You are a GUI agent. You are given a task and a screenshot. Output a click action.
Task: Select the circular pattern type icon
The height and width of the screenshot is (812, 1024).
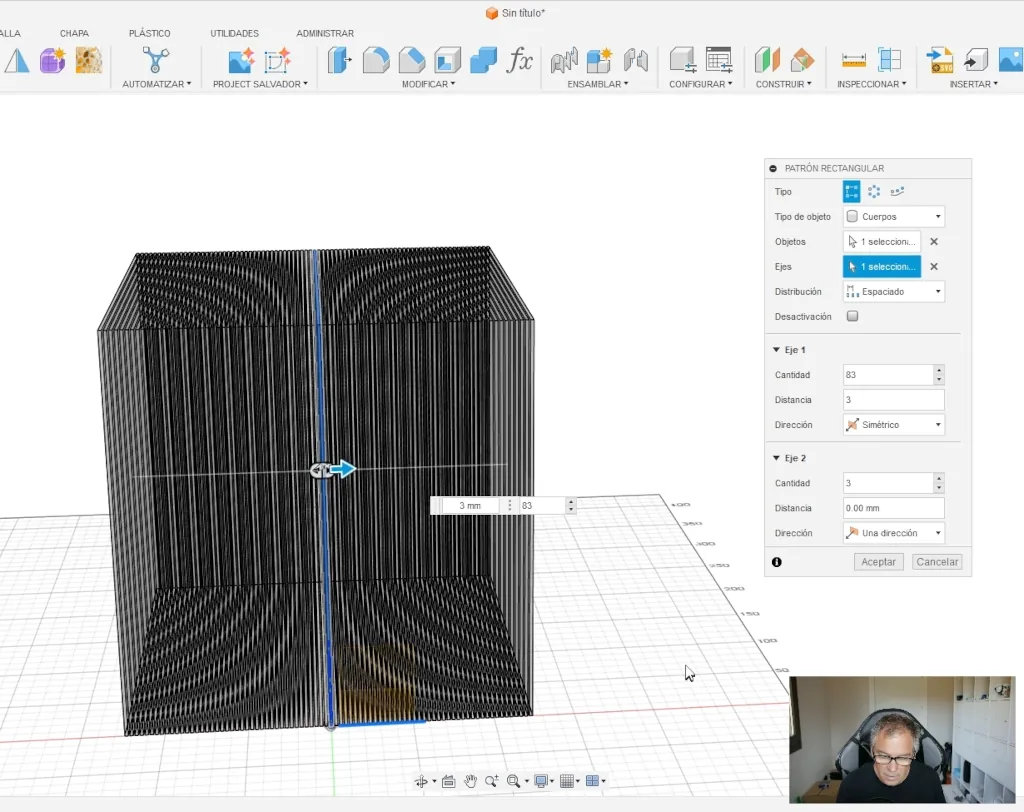pyautogui.click(x=874, y=191)
